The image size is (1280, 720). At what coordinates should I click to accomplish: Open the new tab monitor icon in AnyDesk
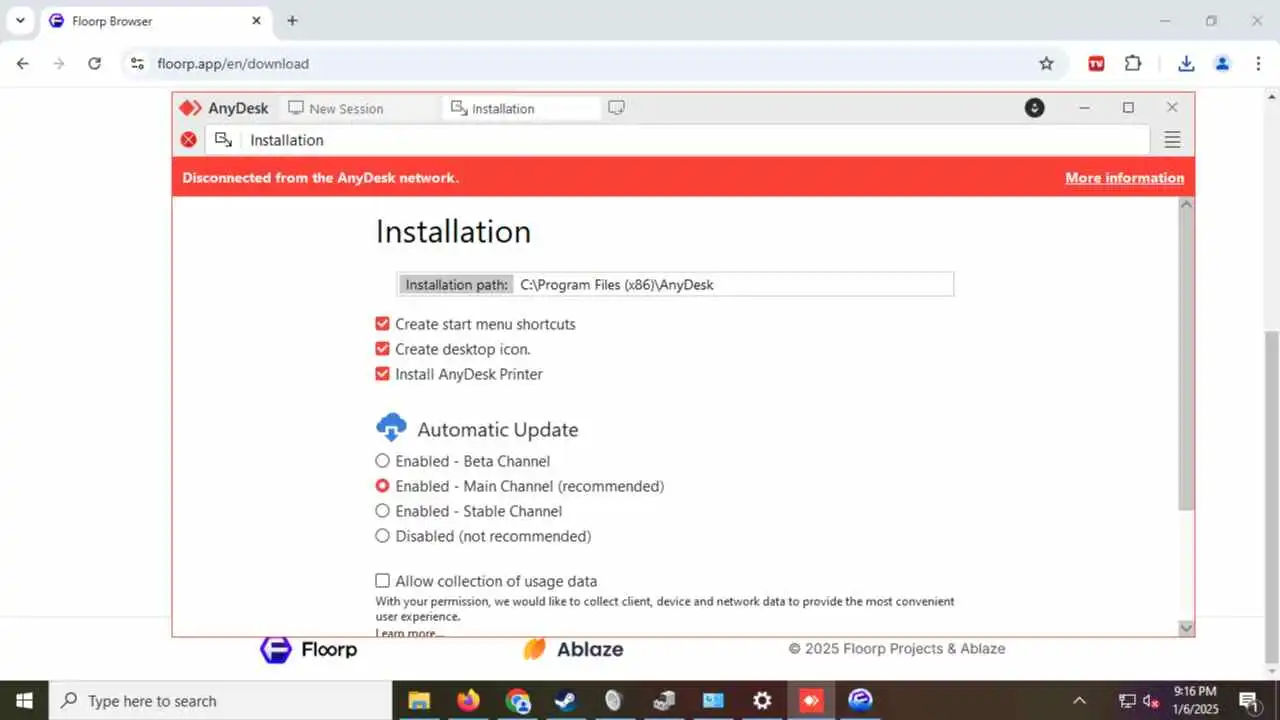tap(616, 107)
